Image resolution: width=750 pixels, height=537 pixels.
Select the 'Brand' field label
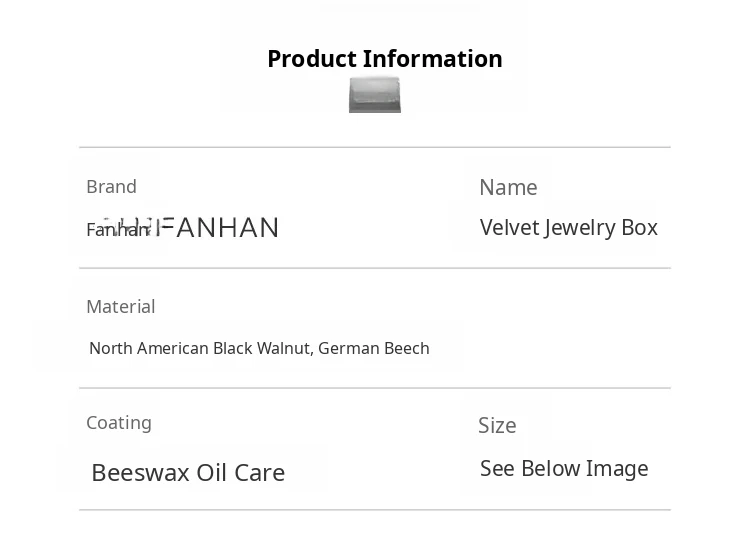tap(111, 187)
